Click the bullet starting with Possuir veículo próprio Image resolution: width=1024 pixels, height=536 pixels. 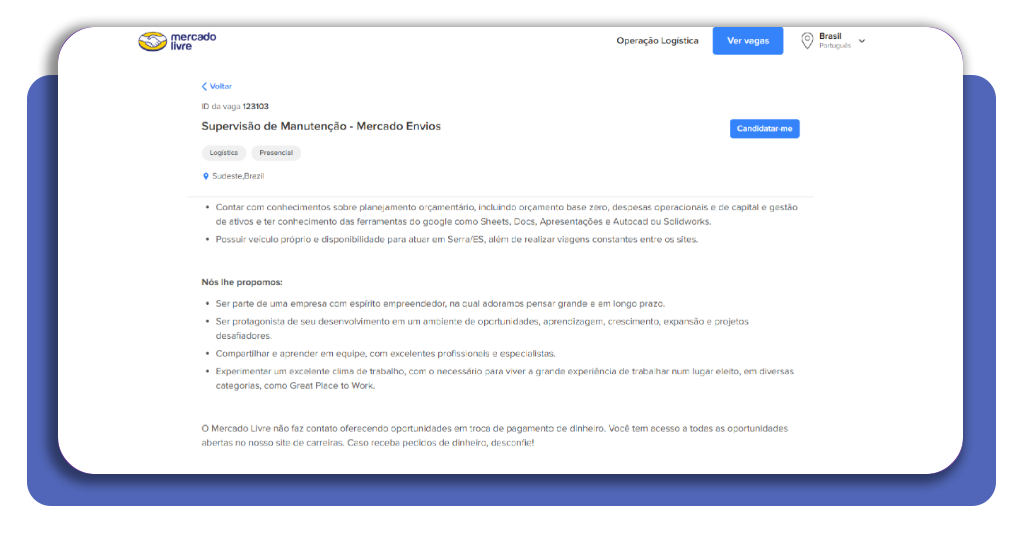pyautogui.click(x=456, y=240)
